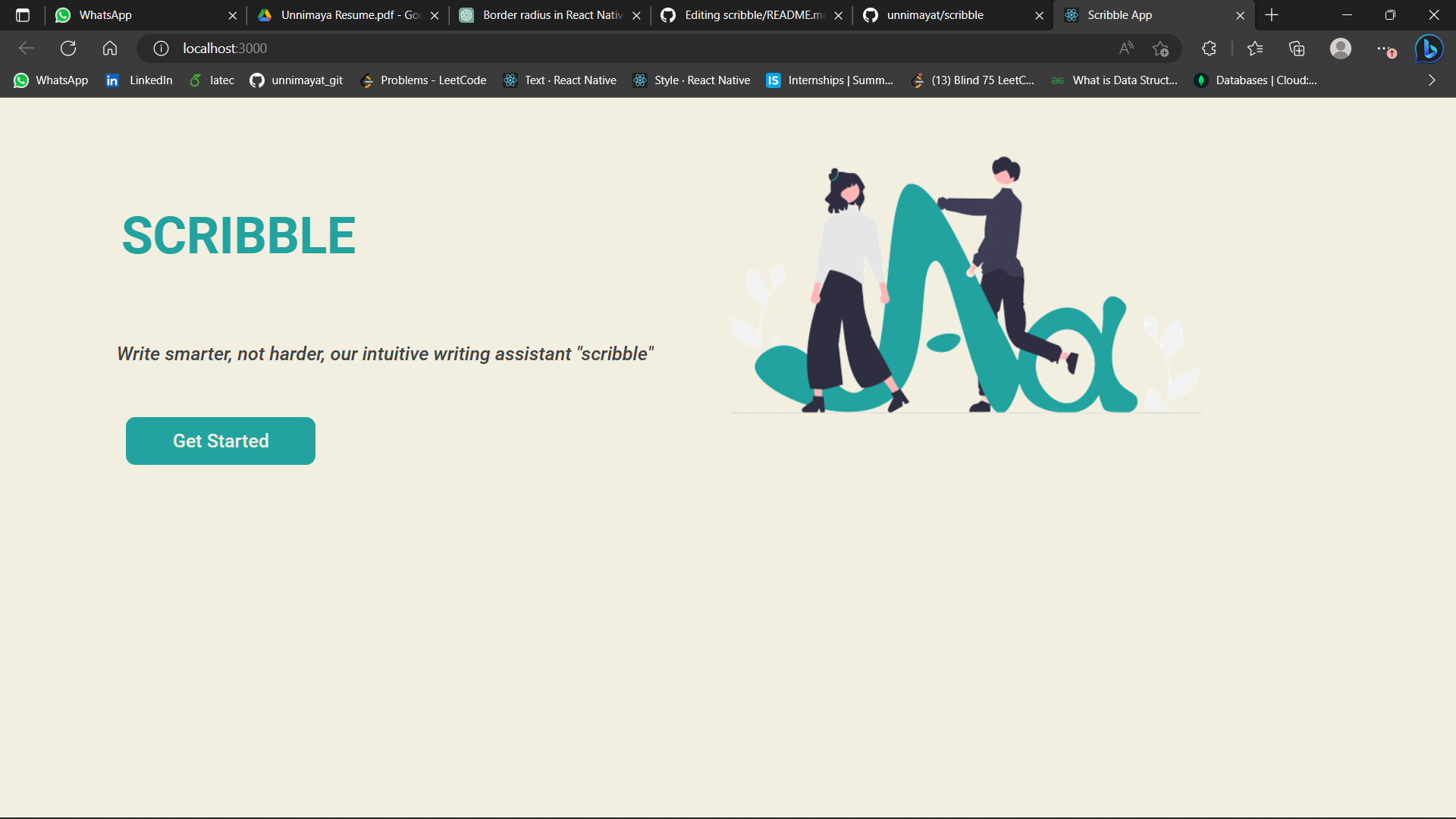Open the tab actions menu
This screenshot has height=819, width=1456.
click(22, 14)
